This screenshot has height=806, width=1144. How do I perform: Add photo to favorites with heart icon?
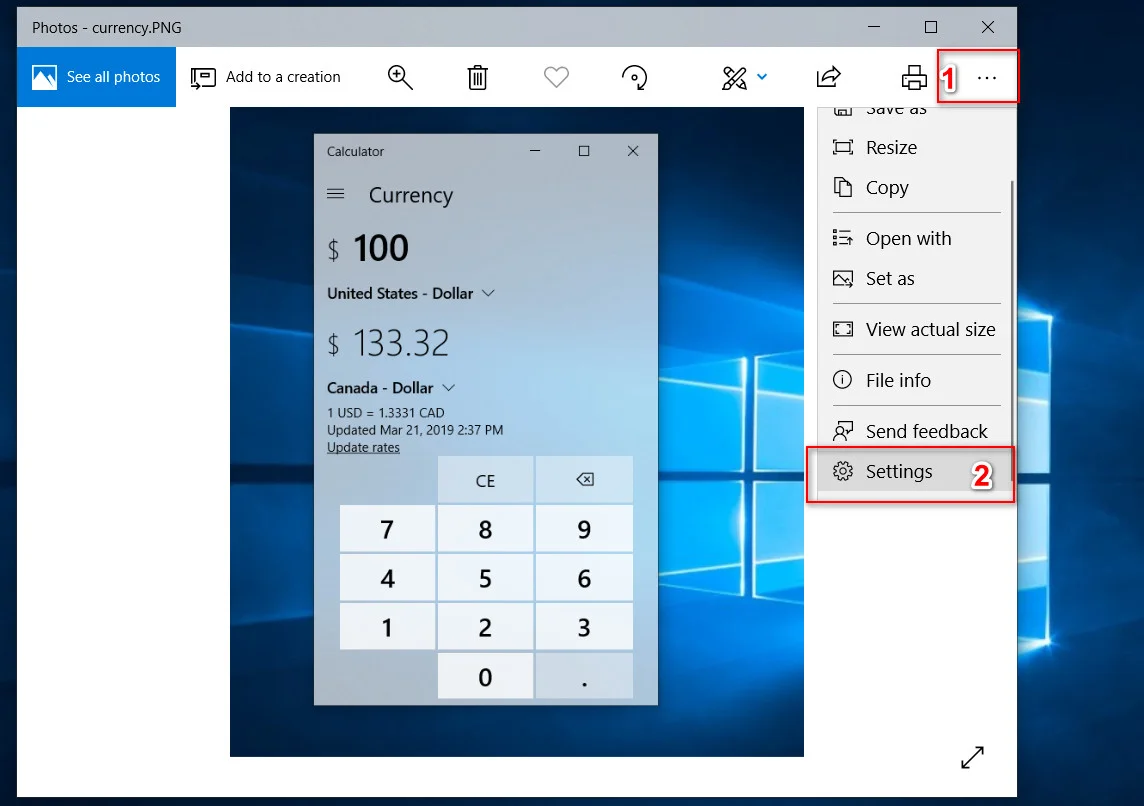(x=556, y=77)
